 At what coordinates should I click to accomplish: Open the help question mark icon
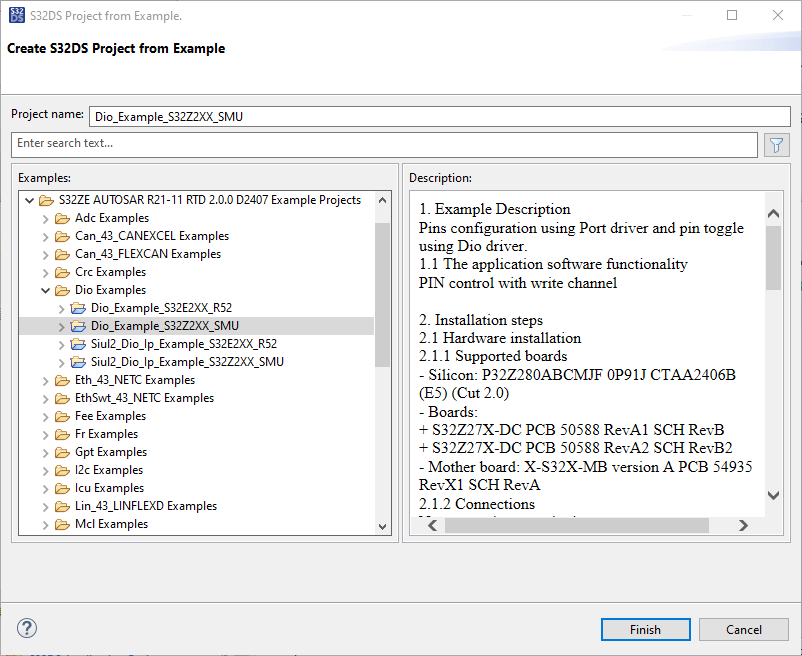(27, 629)
